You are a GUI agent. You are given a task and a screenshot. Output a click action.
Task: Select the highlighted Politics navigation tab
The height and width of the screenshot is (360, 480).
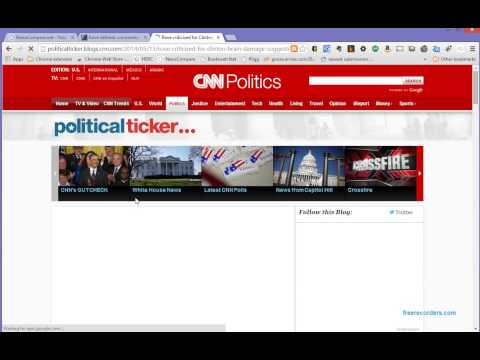(177, 103)
